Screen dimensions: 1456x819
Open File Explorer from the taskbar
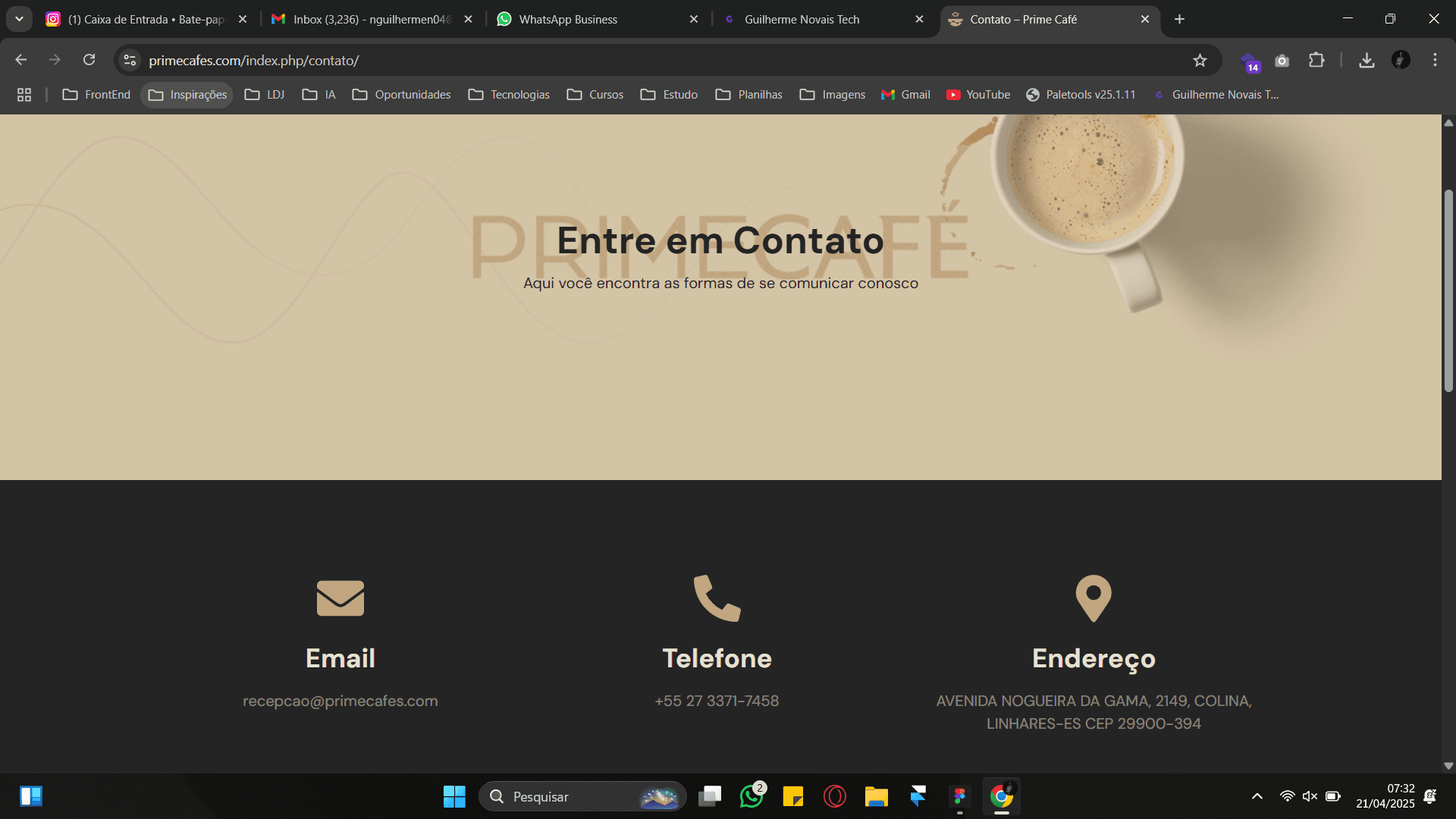point(876,796)
